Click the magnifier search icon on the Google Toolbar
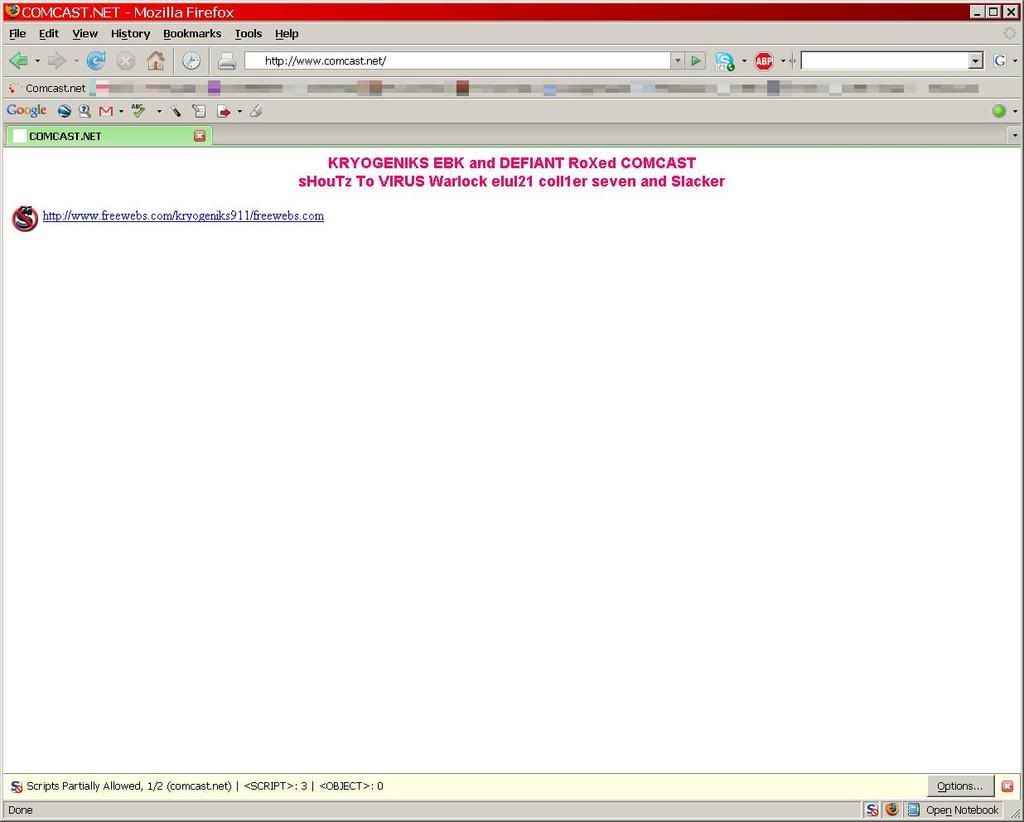Viewport: 1024px width, 822px height. [x=84, y=111]
